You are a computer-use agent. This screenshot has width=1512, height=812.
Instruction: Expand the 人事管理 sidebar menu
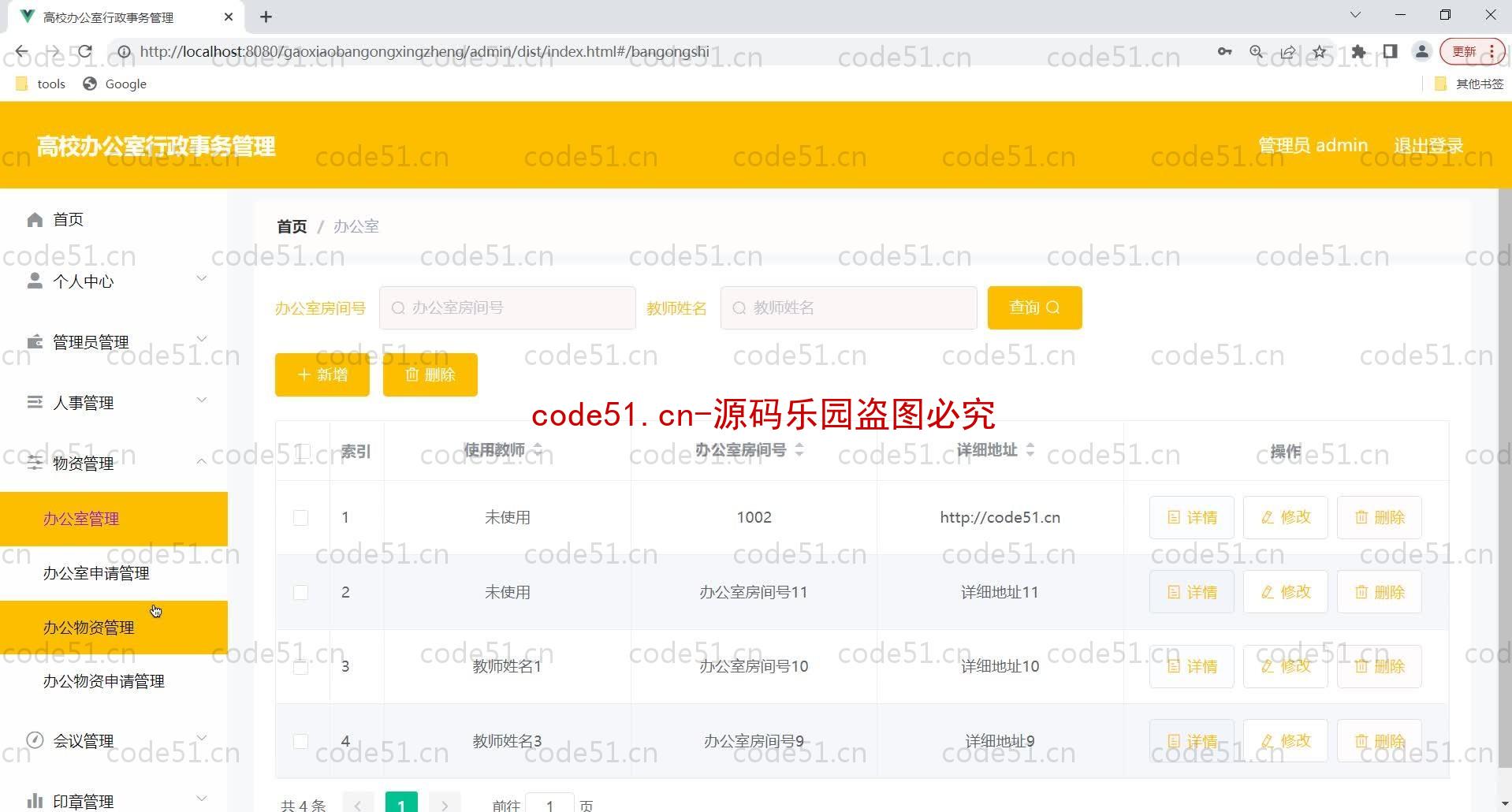(114, 402)
